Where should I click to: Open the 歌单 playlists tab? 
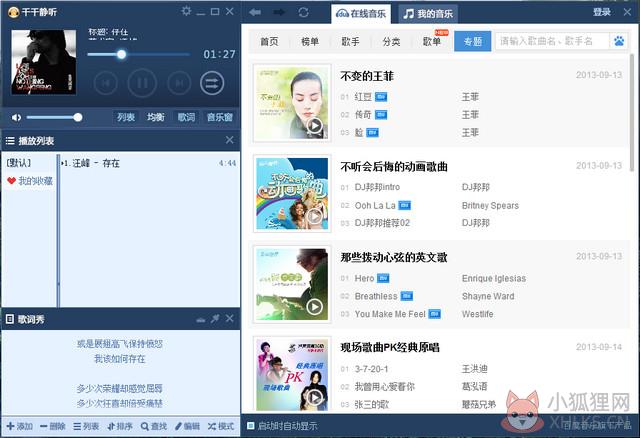(x=432, y=41)
